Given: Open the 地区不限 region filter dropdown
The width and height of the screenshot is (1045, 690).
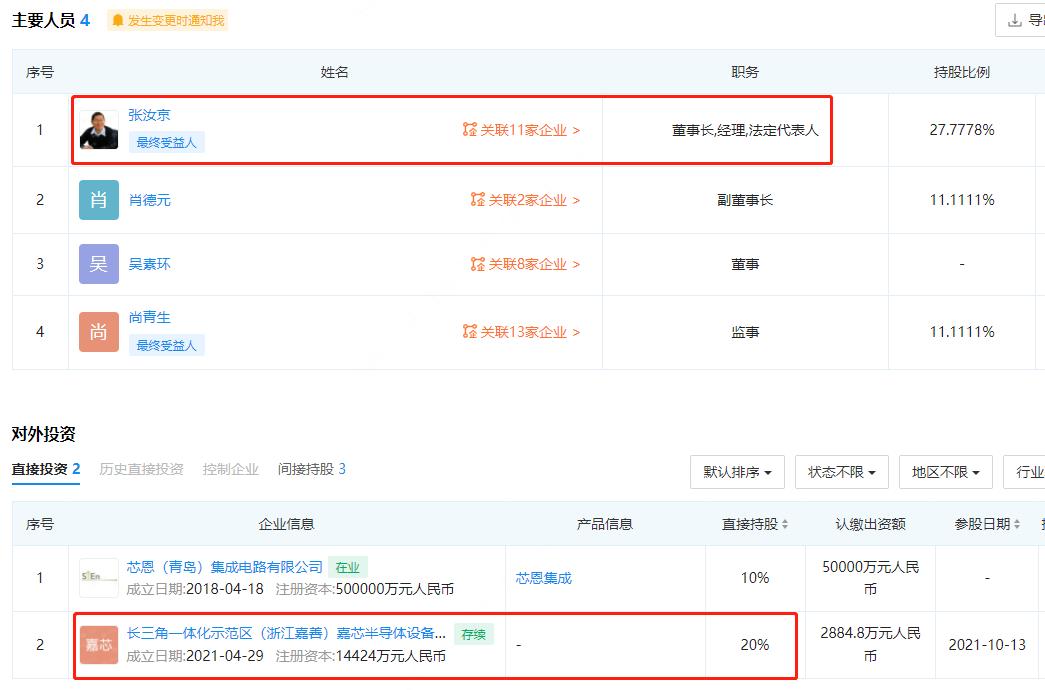Looking at the screenshot, I should pos(945,471).
